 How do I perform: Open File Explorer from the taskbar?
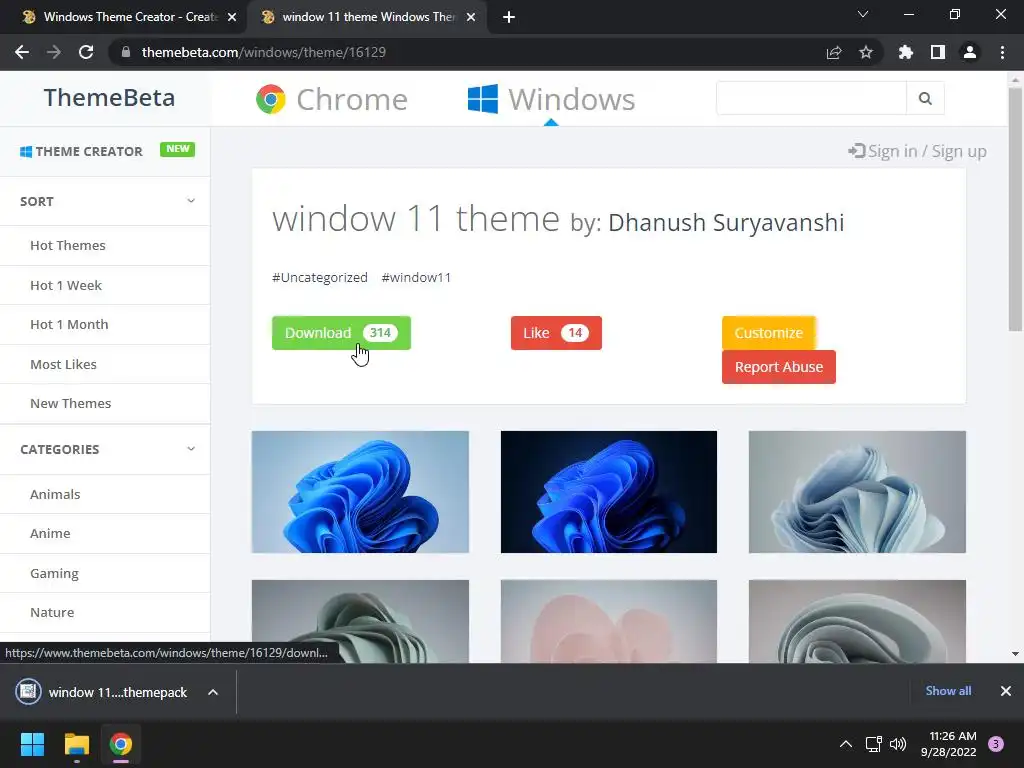pos(76,744)
